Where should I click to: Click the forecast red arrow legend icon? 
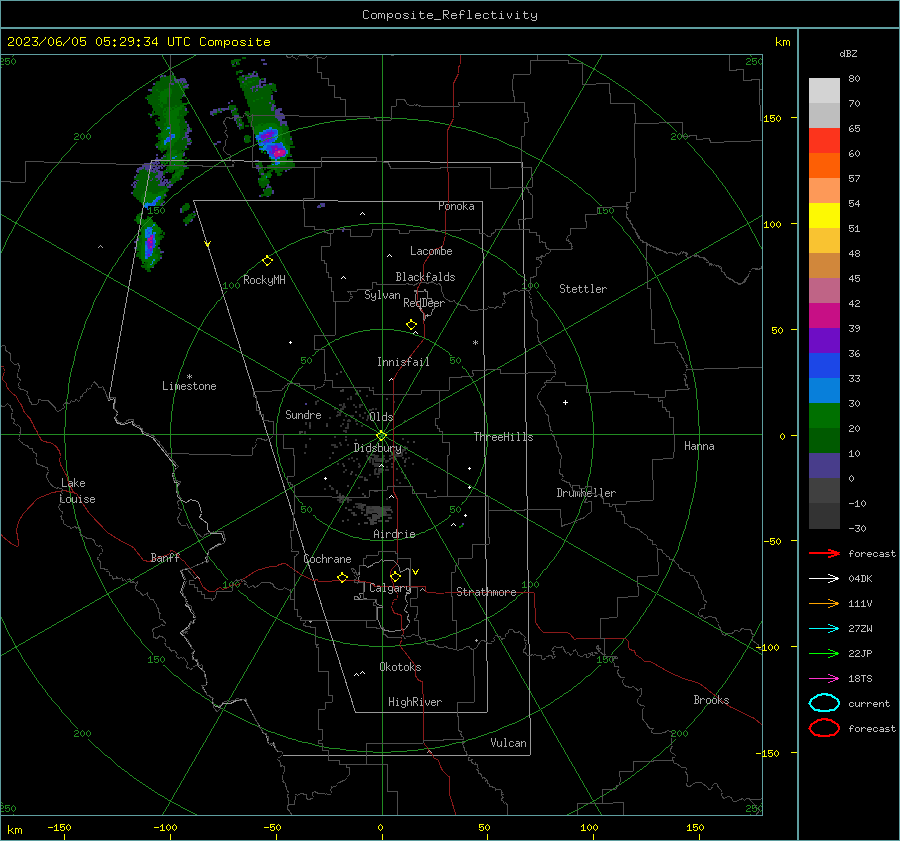(x=824, y=553)
